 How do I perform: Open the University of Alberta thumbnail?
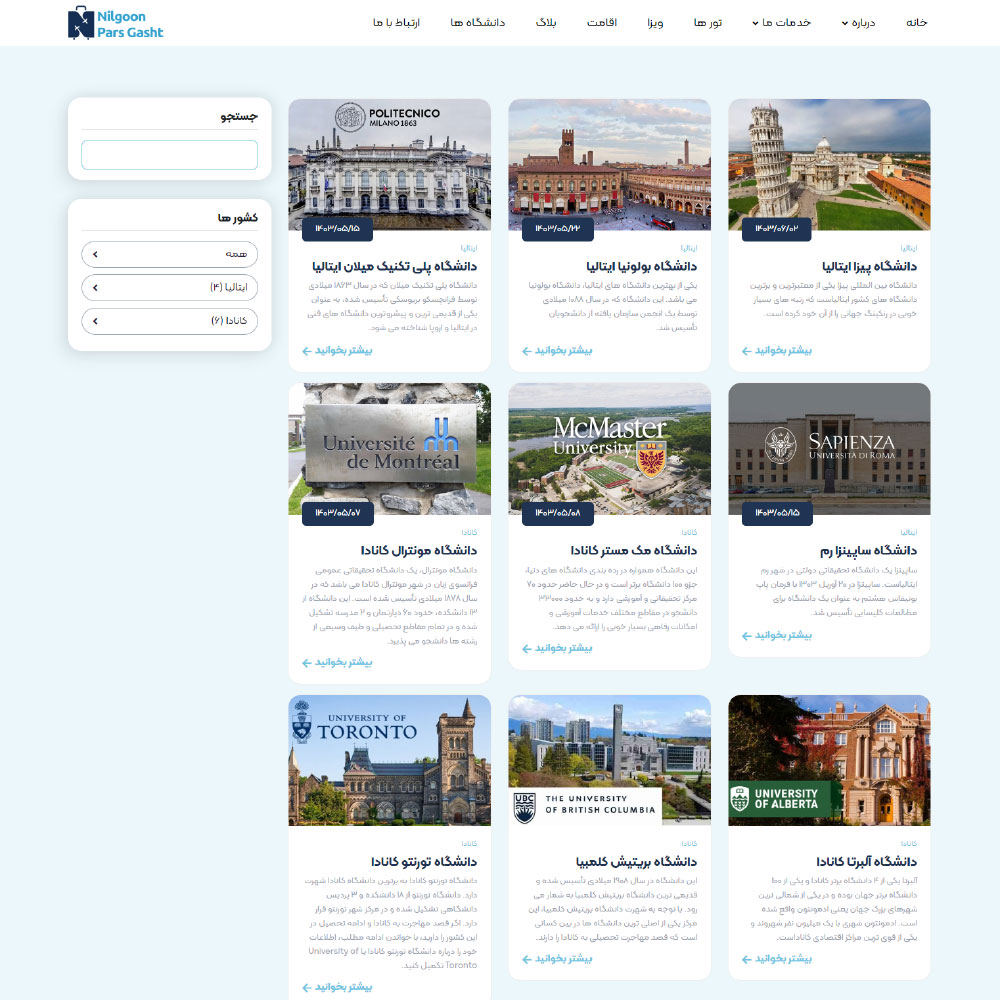tap(829, 760)
